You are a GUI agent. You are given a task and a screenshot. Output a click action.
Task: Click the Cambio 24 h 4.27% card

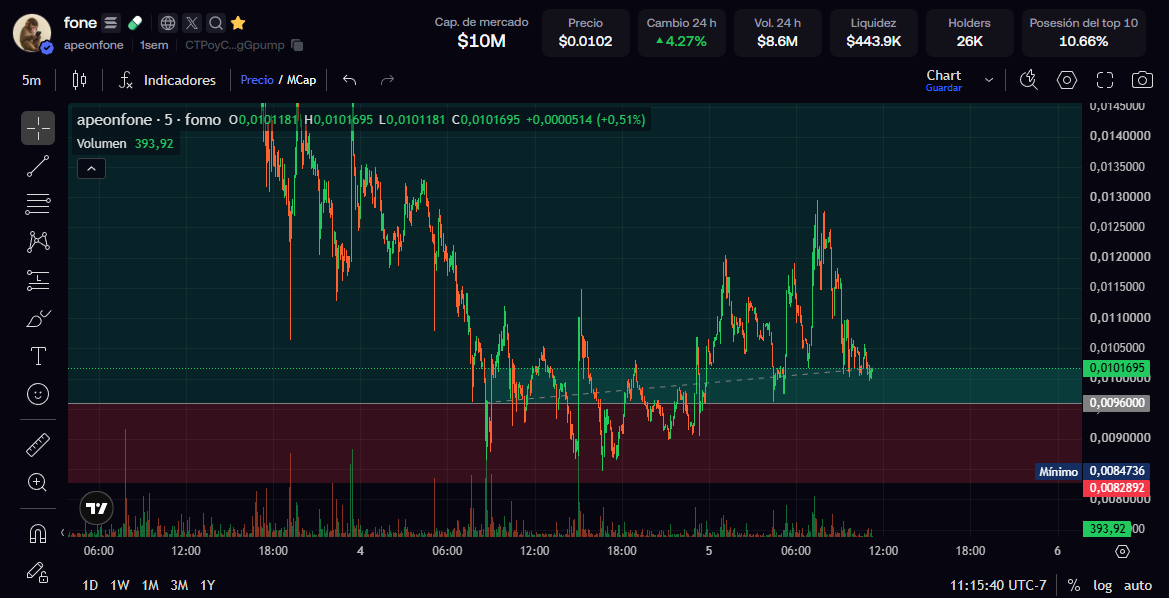point(681,33)
